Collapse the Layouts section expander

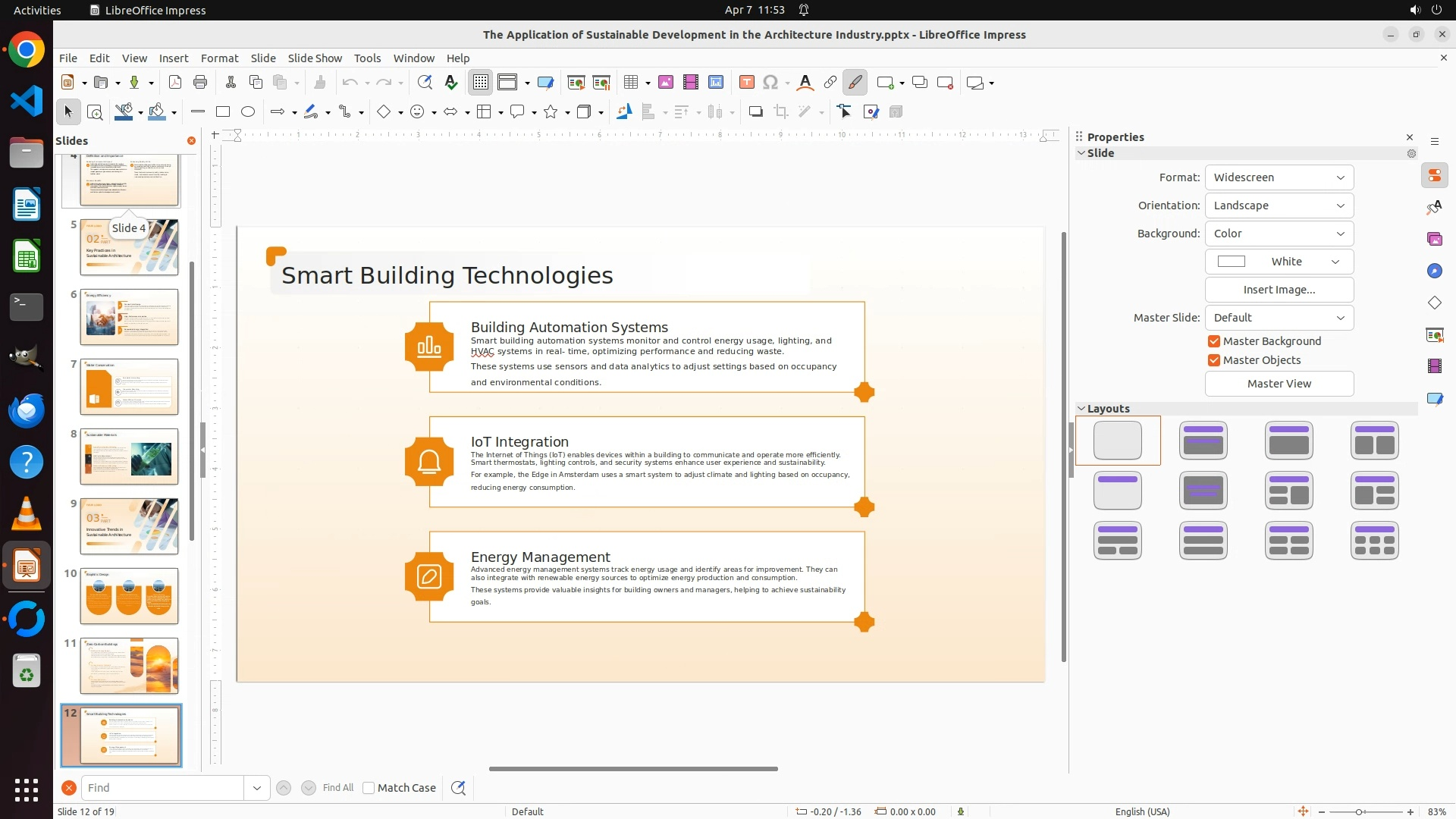[1081, 409]
